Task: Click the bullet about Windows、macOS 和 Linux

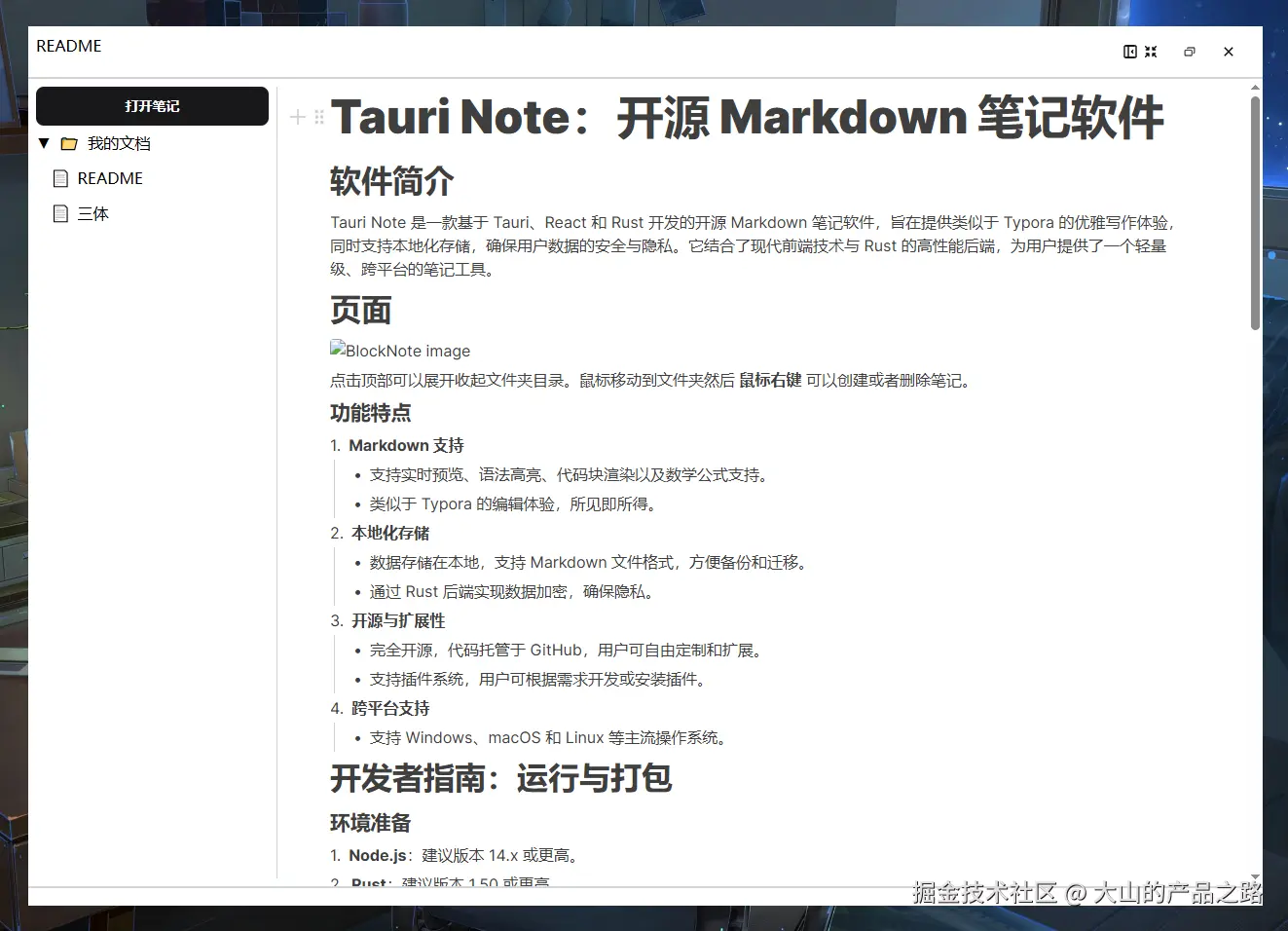Action: click(x=550, y=737)
